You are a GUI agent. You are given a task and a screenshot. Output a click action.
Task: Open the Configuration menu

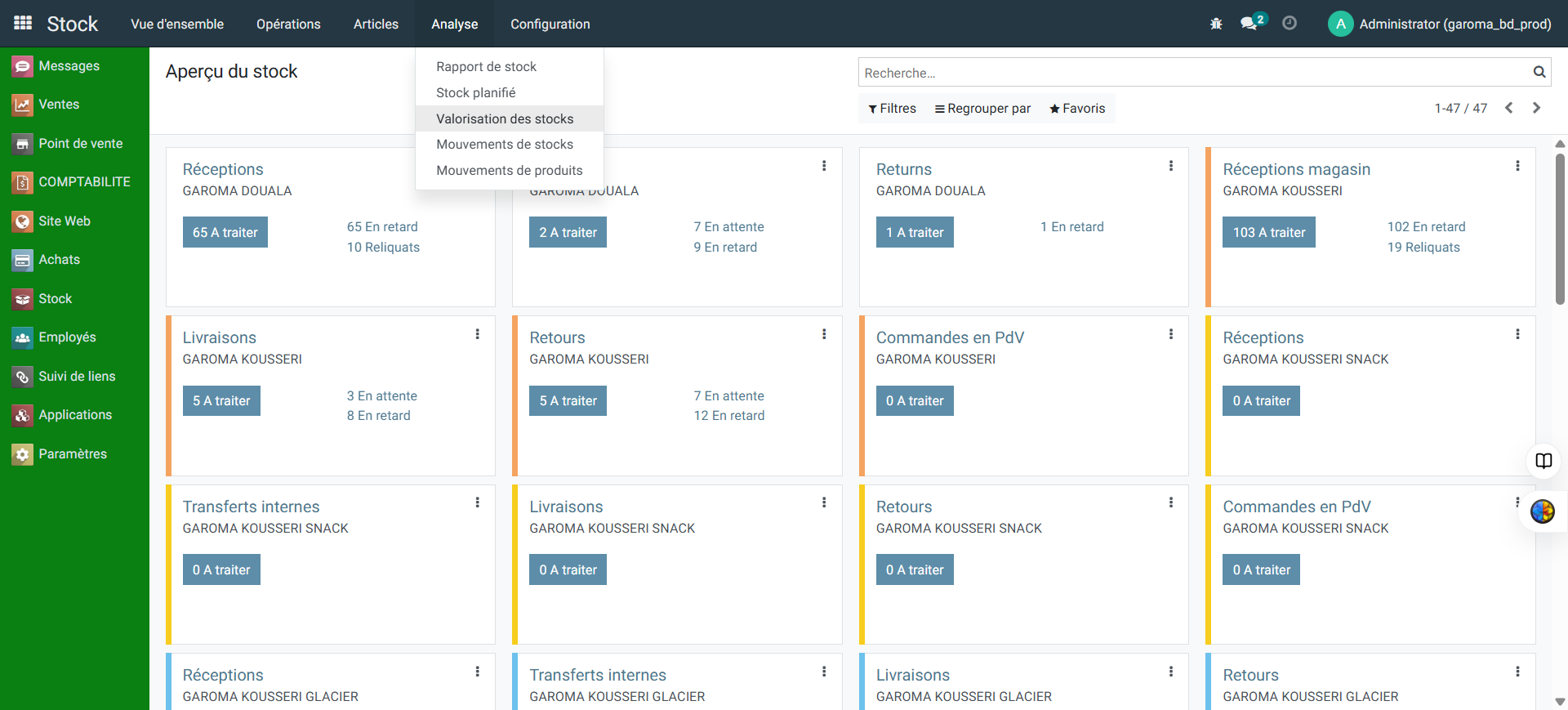pyautogui.click(x=550, y=24)
